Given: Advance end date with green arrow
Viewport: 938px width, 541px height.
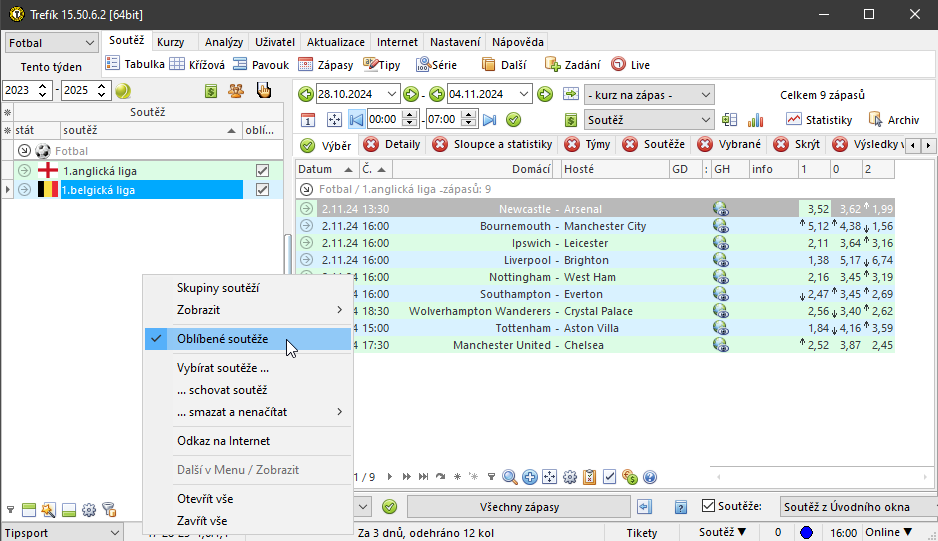Looking at the screenshot, I should pyautogui.click(x=545, y=94).
